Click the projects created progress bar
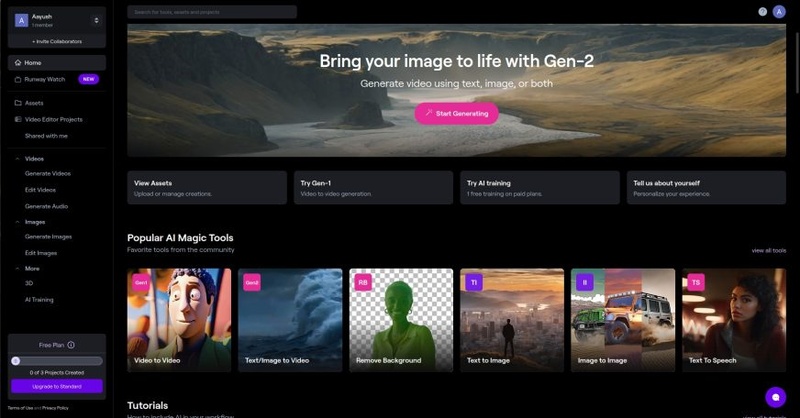 coord(56,361)
